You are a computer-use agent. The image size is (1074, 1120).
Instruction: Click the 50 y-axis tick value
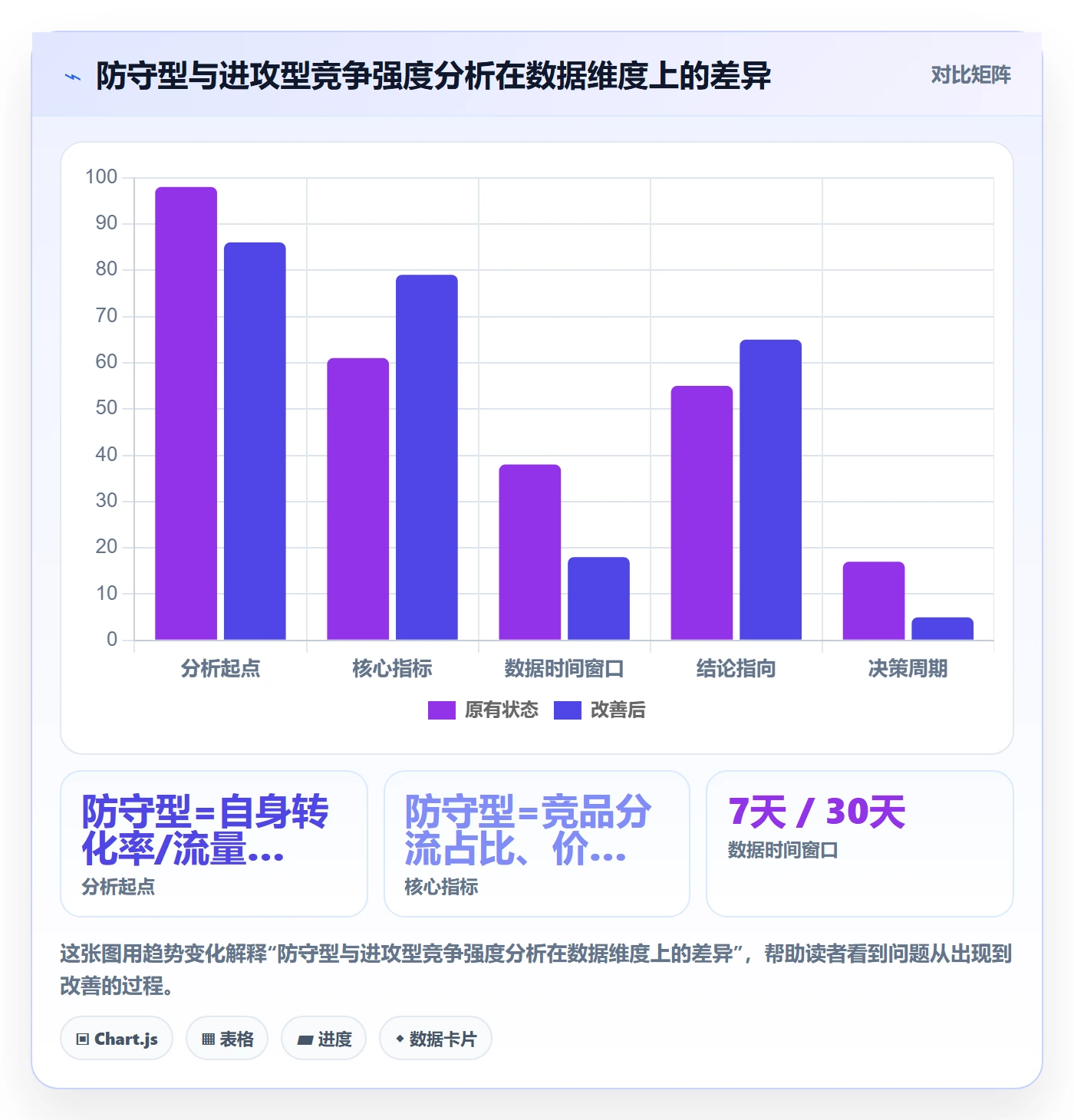coord(107,408)
